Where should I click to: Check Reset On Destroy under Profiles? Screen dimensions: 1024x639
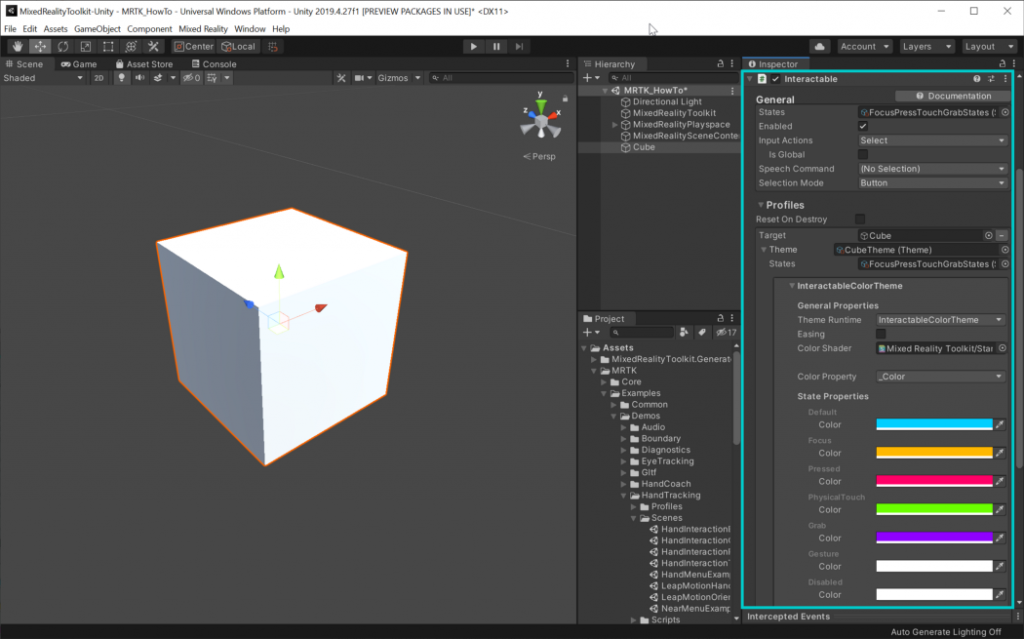[859, 219]
